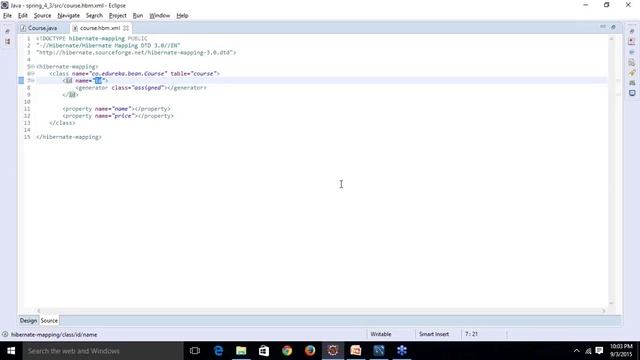Open the blue snowflake taskbar icon
Image resolution: width=640 pixels, height=360 pixels.
pos(402,351)
